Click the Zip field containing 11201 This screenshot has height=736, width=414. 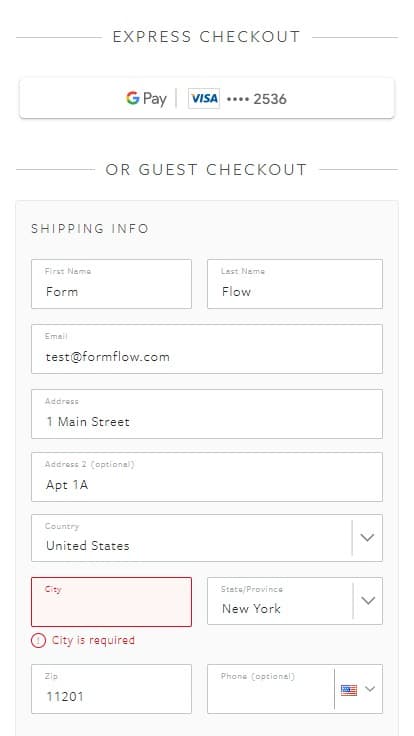point(111,689)
